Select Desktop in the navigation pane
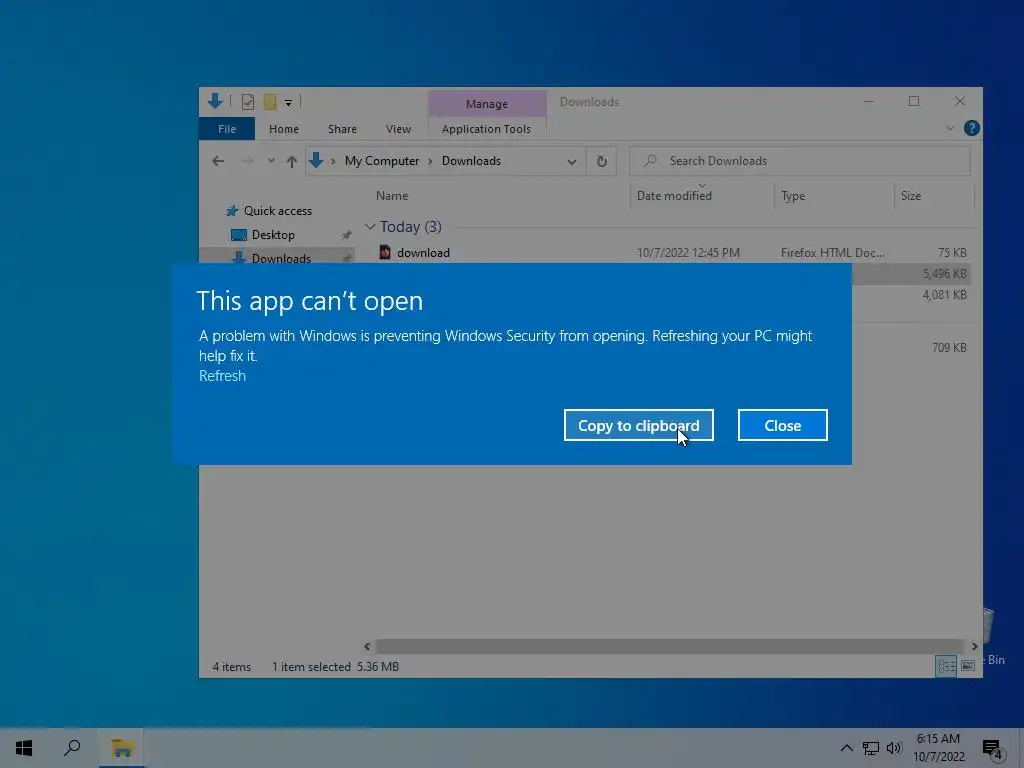Viewport: 1024px width, 768px height. coord(273,234)
